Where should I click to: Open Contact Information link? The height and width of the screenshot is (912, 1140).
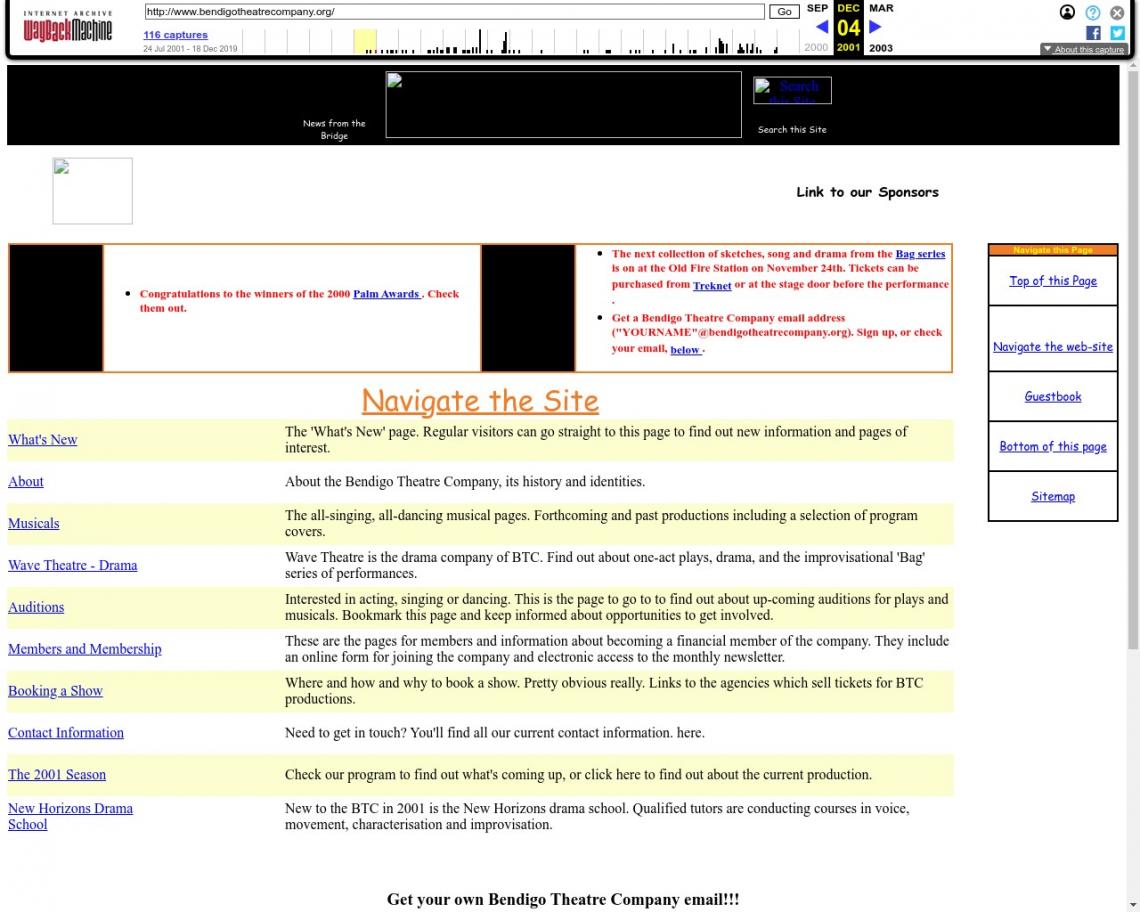65,732
